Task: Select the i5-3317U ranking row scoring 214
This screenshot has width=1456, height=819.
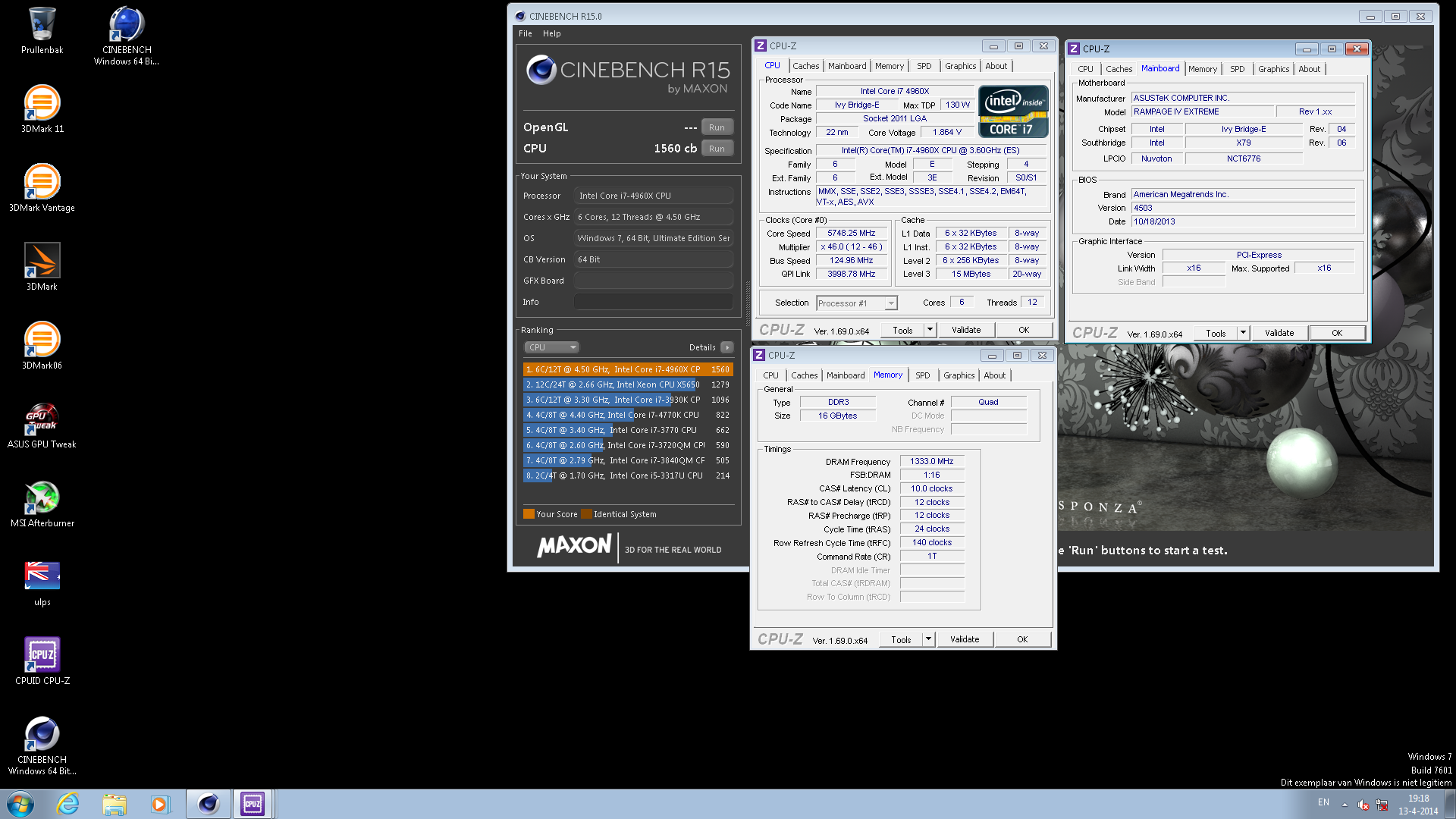Action: click(627, 475)
